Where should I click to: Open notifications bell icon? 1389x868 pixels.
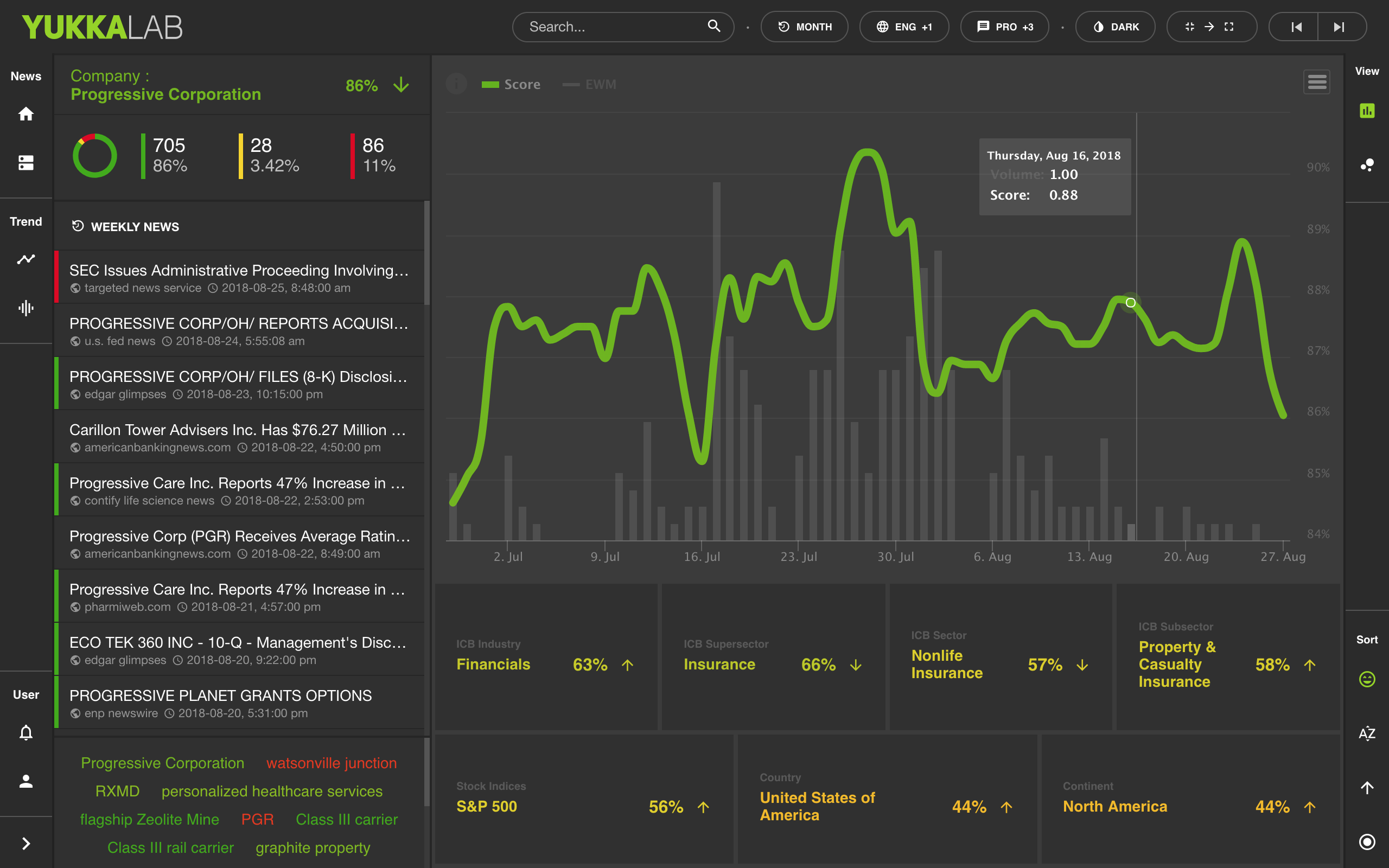(x=26, y=732)
